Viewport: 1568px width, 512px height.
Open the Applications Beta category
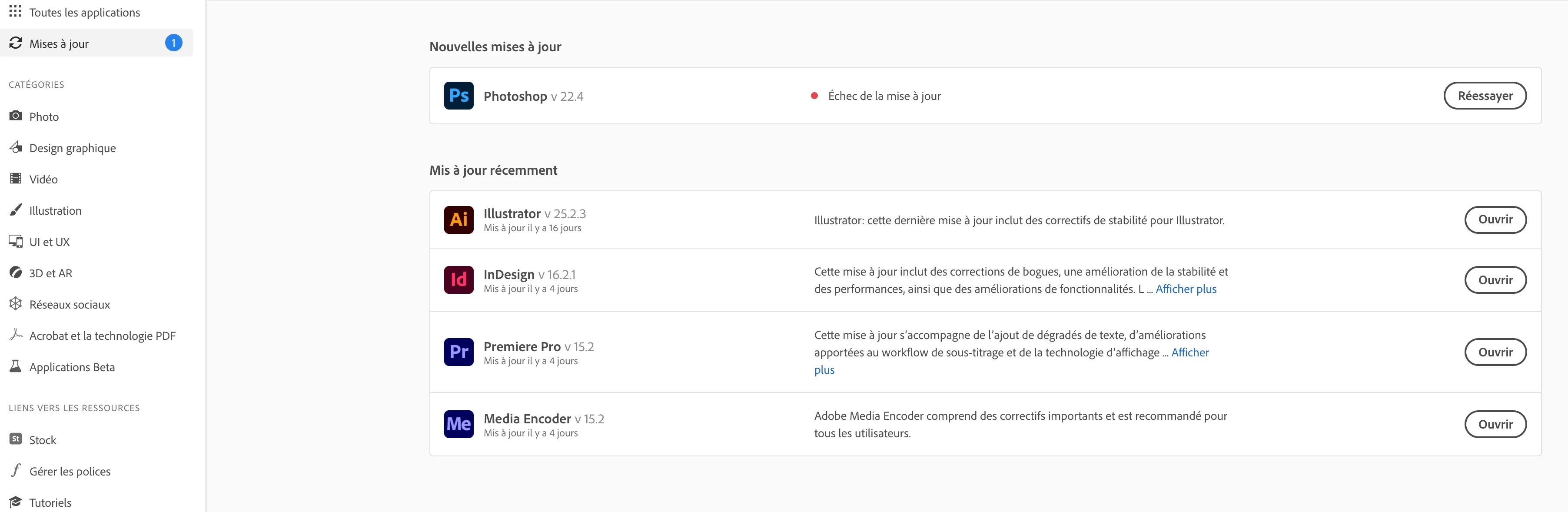72,367
